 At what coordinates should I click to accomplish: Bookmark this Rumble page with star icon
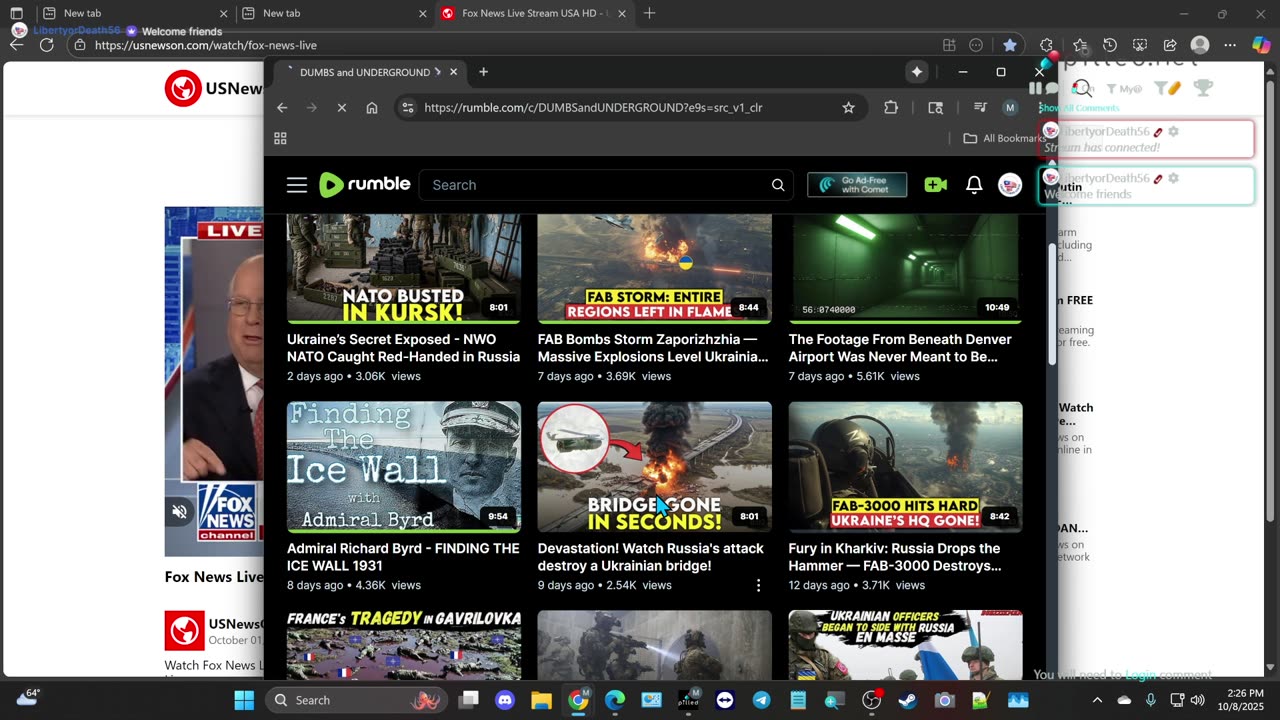tap(848, 108)
